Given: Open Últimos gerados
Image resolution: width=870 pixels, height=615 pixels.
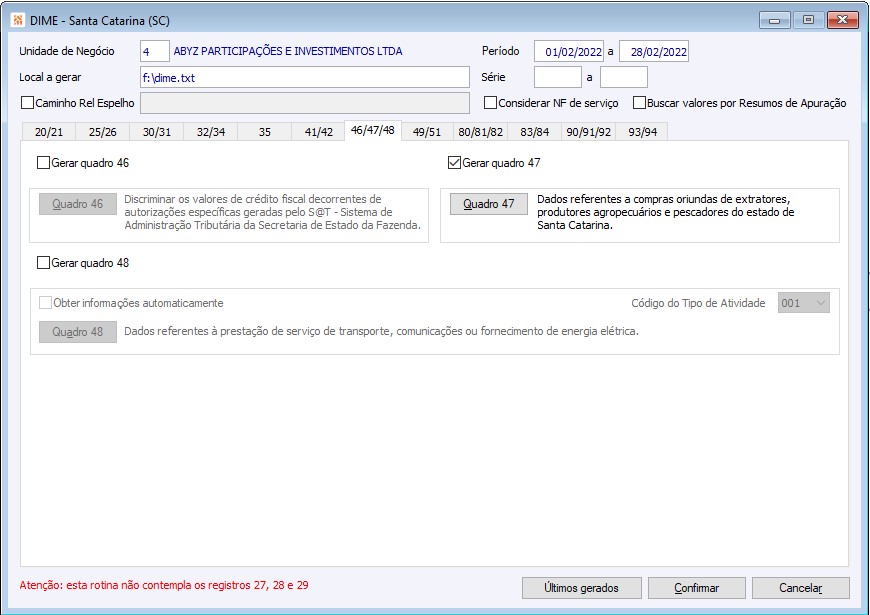Looking at the screenshot, I should (x=581, y=588).
